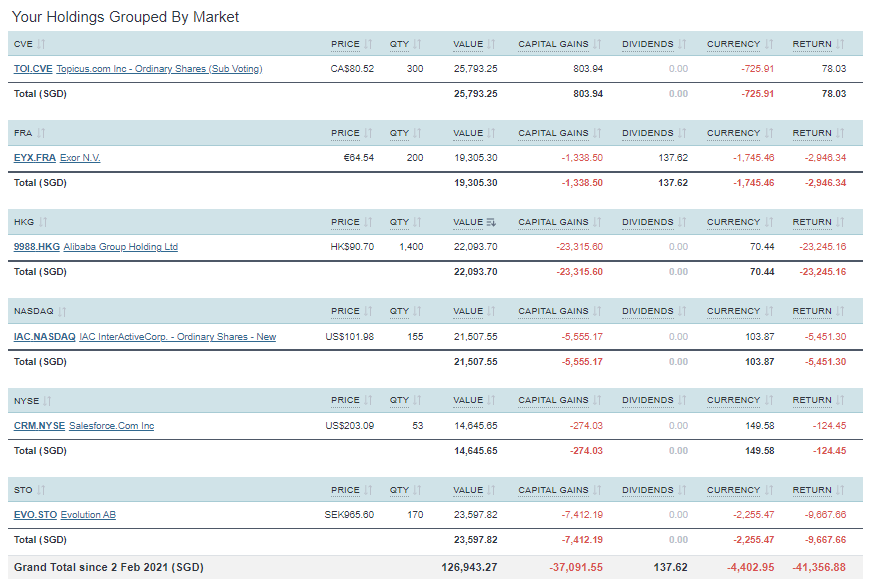Sort CVE table by CURRENCY icon

pyautogui.click(x=769, y=44)
